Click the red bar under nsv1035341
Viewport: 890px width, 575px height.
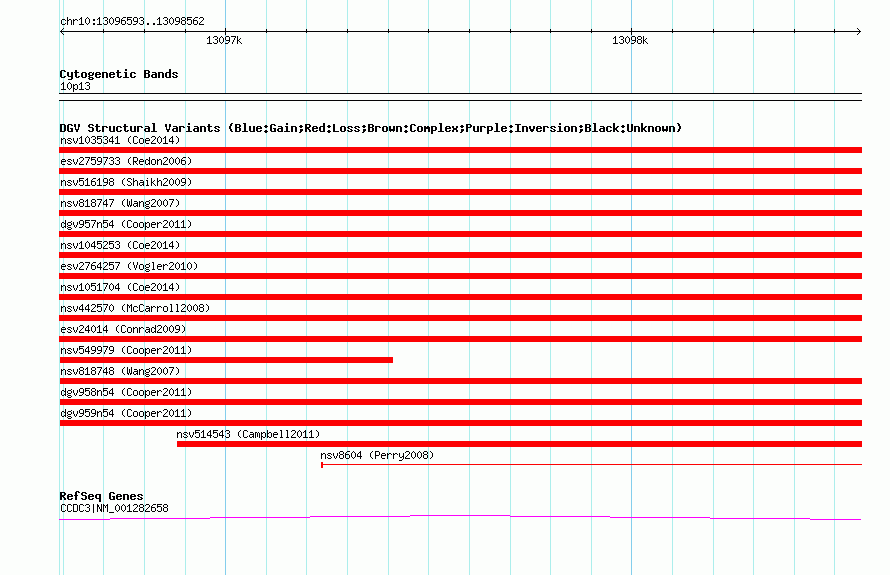pyautogui.click(x=460, y=150)
